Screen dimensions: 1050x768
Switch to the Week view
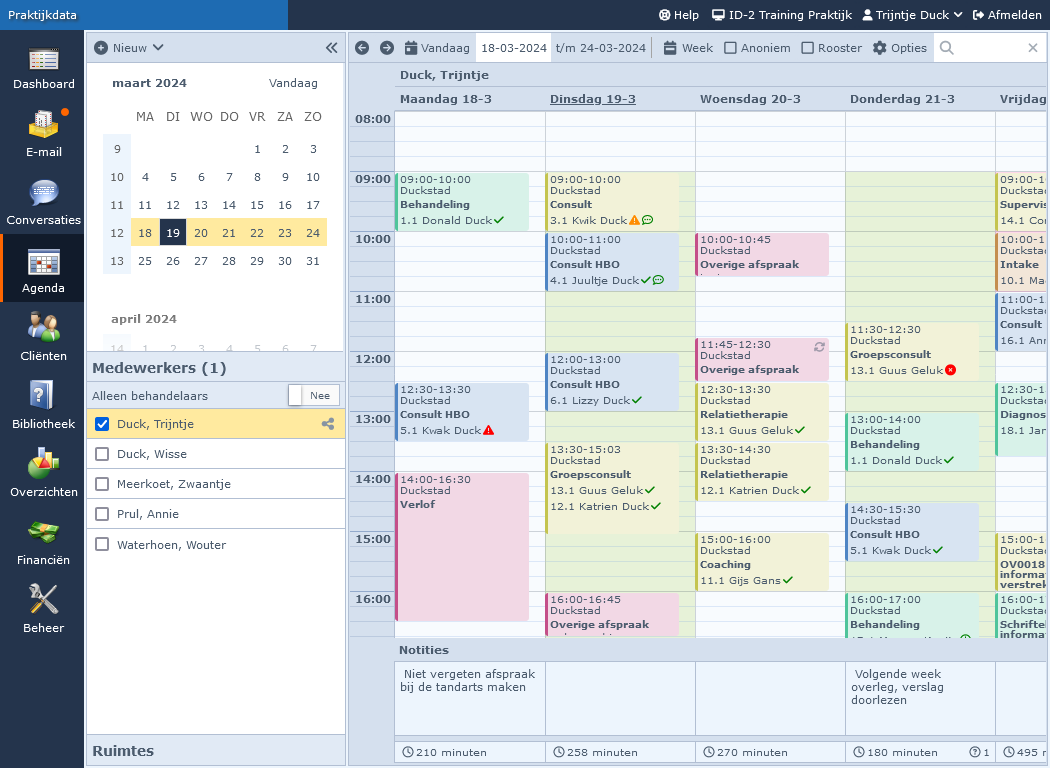(688, 48)
